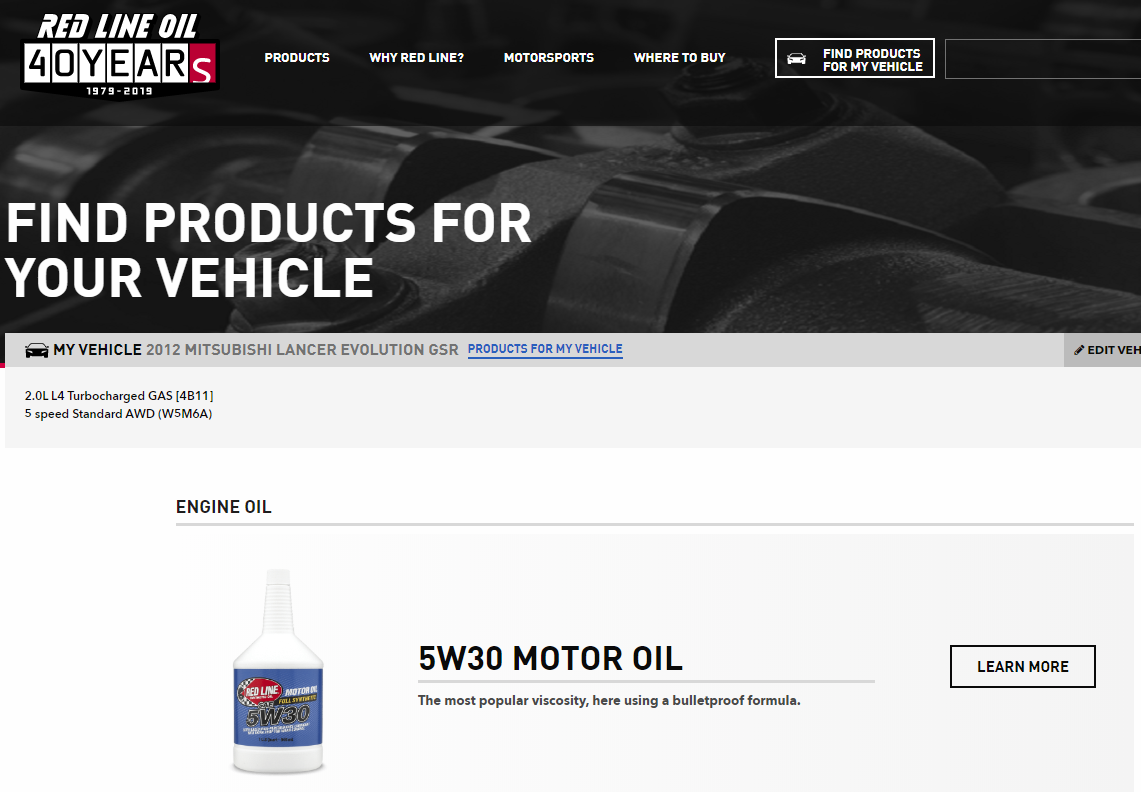Click the Engine Oil section heading
This screenshot has height=792, width=1141.
(x=223, y=507)
